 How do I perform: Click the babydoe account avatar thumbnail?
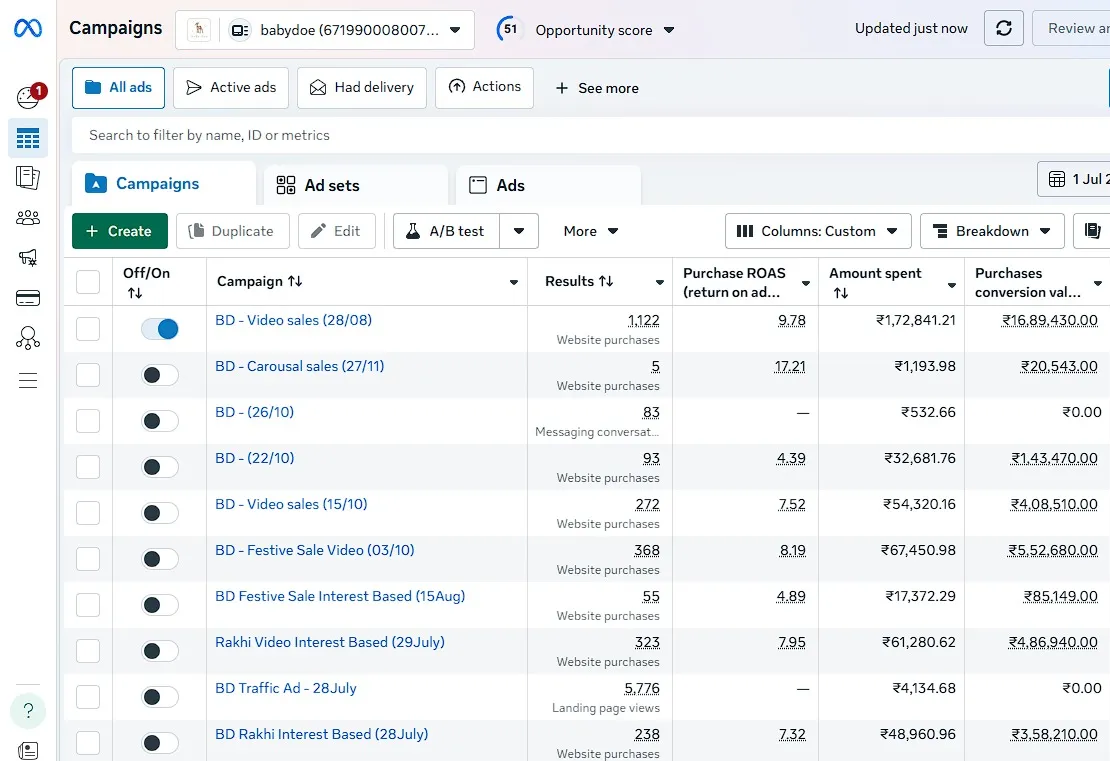click(199, 30)
